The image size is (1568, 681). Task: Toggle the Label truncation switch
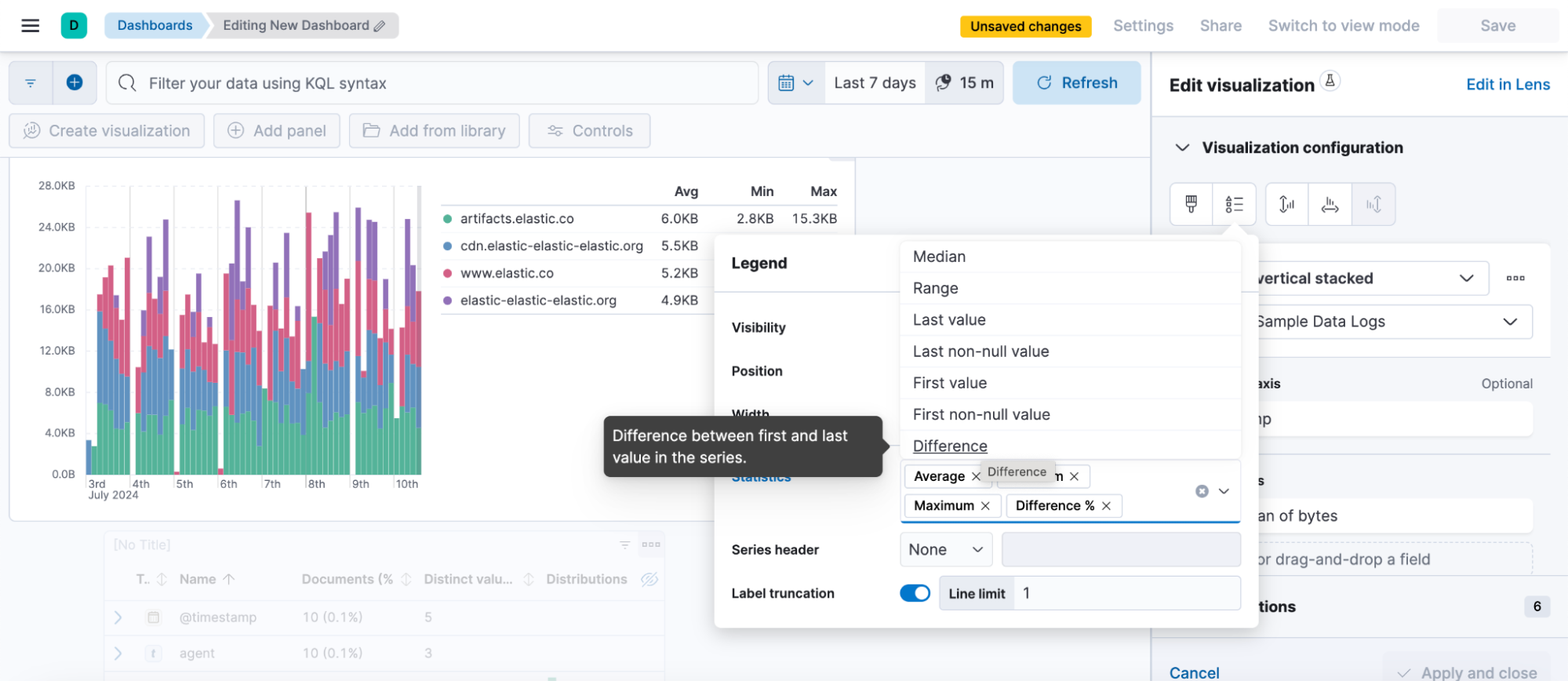[x=915, y=593]
